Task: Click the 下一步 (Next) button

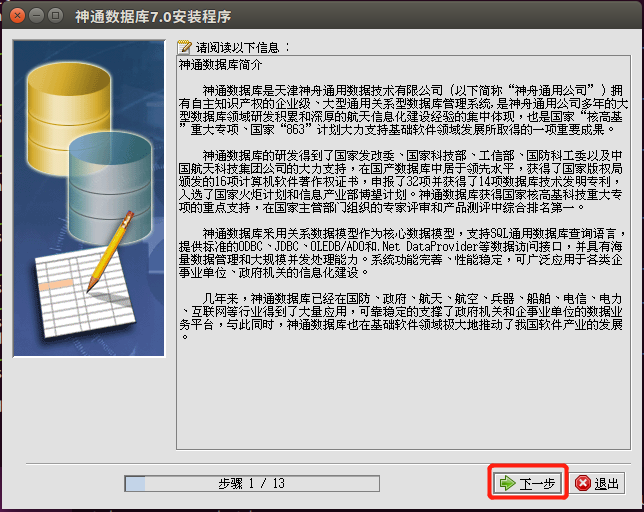Action: coord(528,483)
